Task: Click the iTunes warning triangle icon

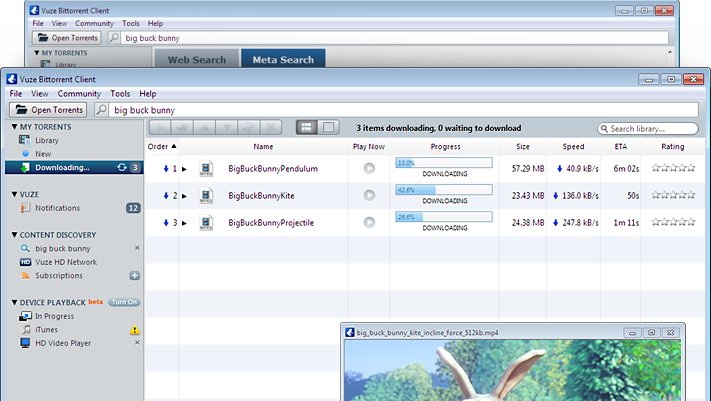Action: (134, 330)
